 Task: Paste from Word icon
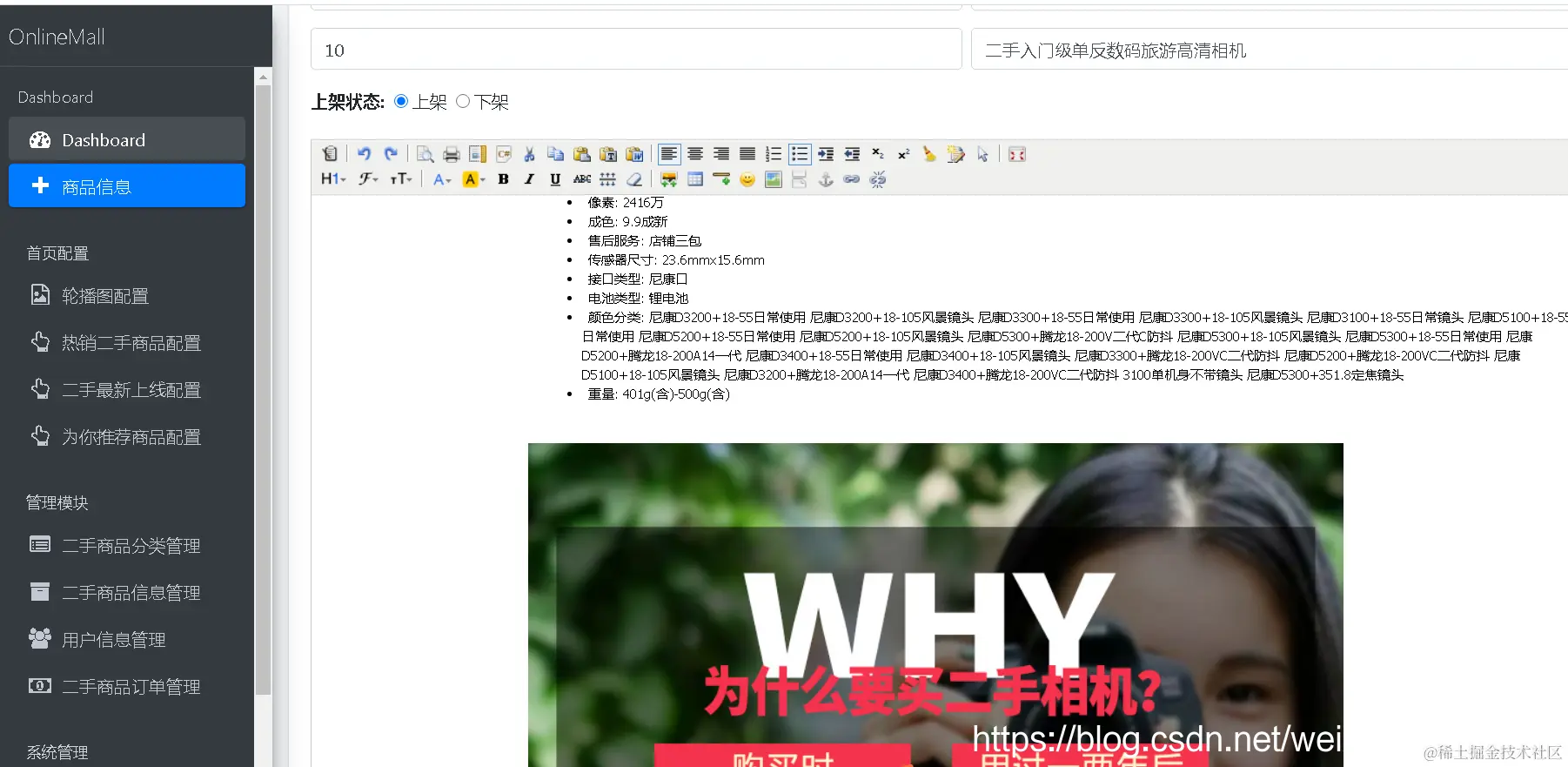click(x=634, y=154)
